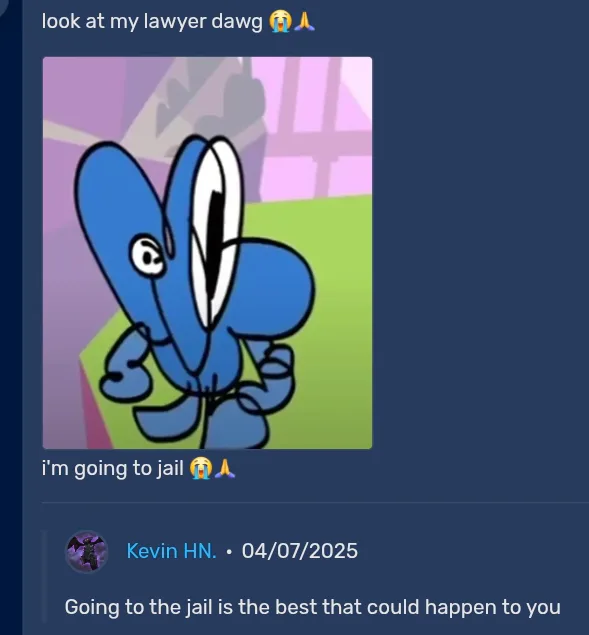Click crying emoji after "going to jail"
589x635 pixels.
point(201,469)
